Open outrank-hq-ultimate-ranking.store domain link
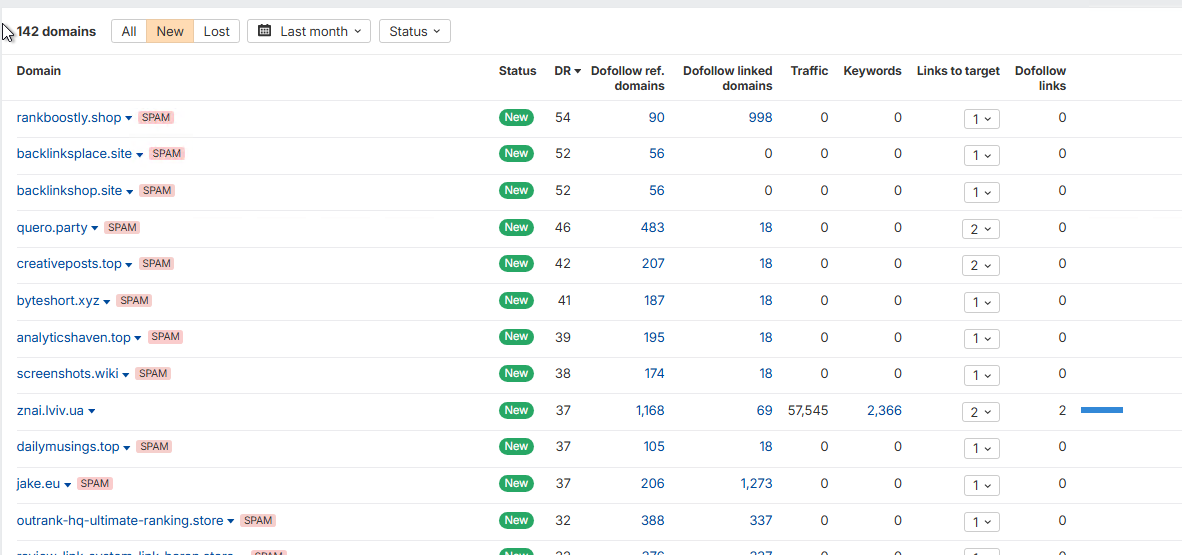The image size is (1182, 556). 120,521
